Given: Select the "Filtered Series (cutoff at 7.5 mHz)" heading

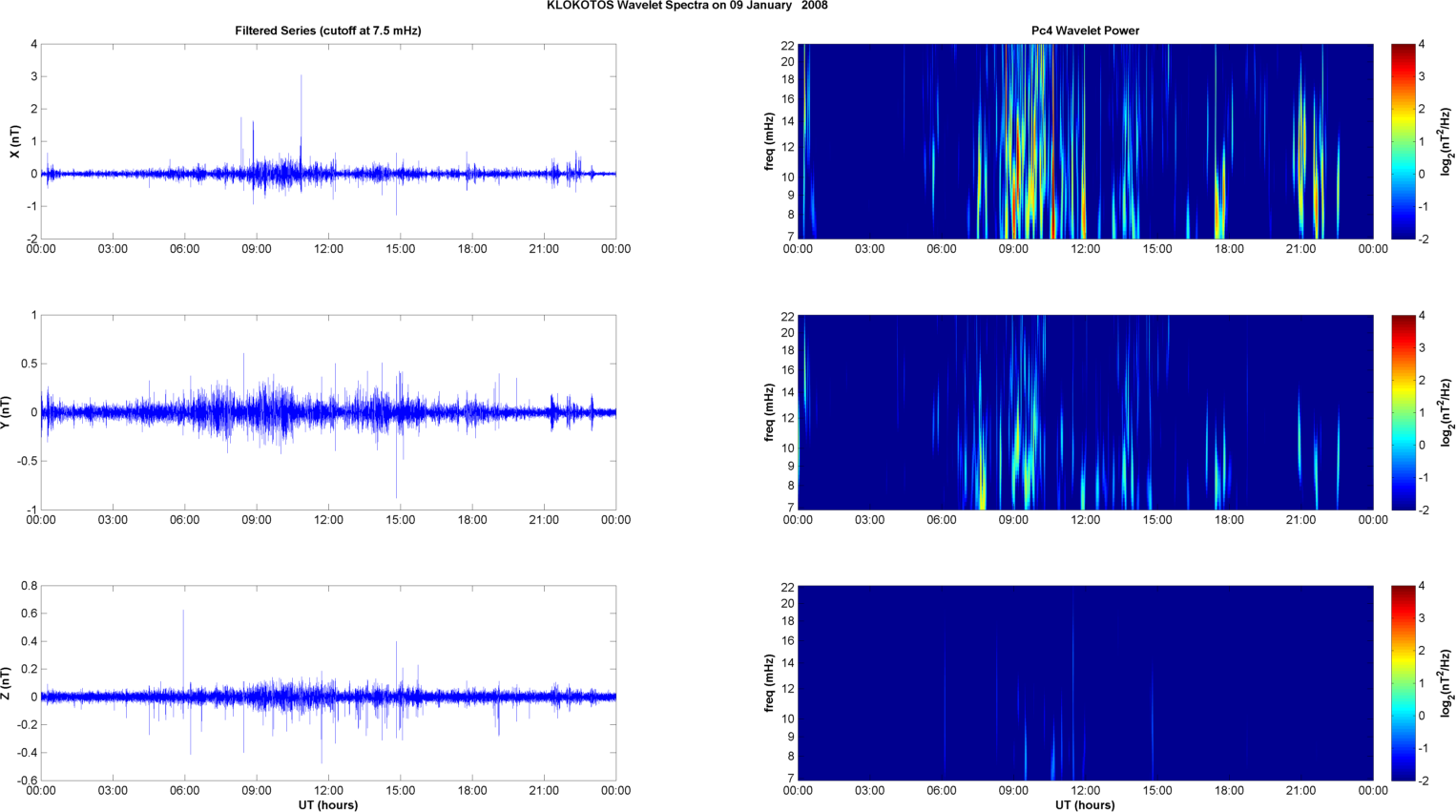Looking at the screenshot, I should 328,31.
